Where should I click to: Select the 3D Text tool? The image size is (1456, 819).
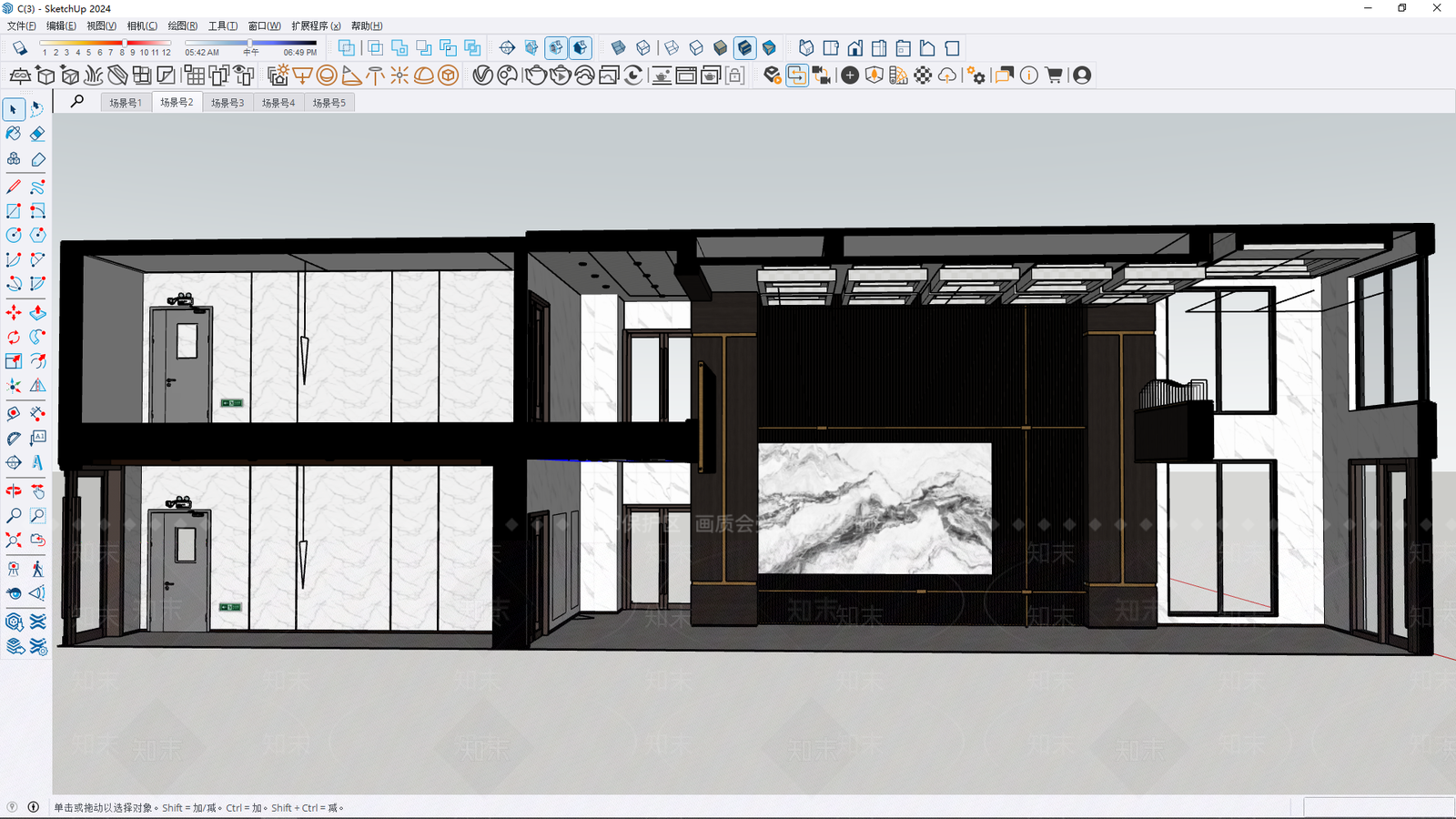click(37, 462)
